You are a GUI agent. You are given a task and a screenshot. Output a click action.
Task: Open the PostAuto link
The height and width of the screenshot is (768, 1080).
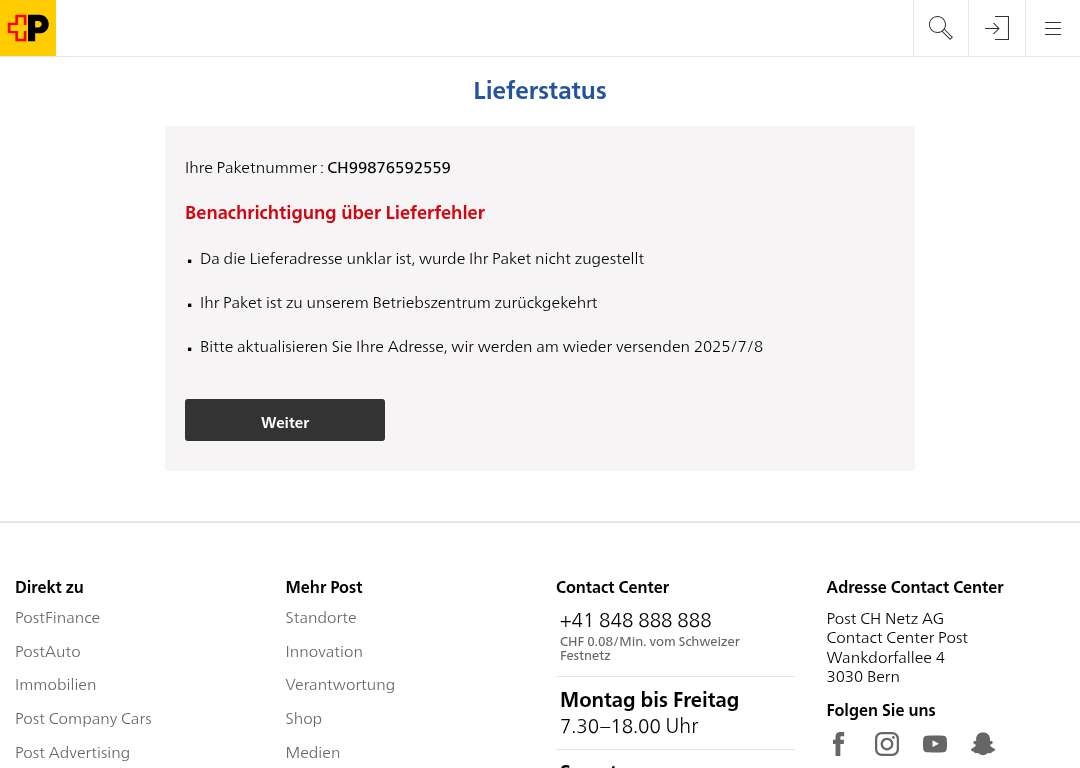point(48,652)
